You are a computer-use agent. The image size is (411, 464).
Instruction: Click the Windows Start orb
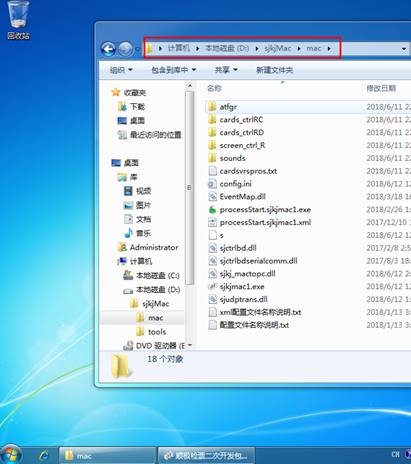[x=11, y=455]
